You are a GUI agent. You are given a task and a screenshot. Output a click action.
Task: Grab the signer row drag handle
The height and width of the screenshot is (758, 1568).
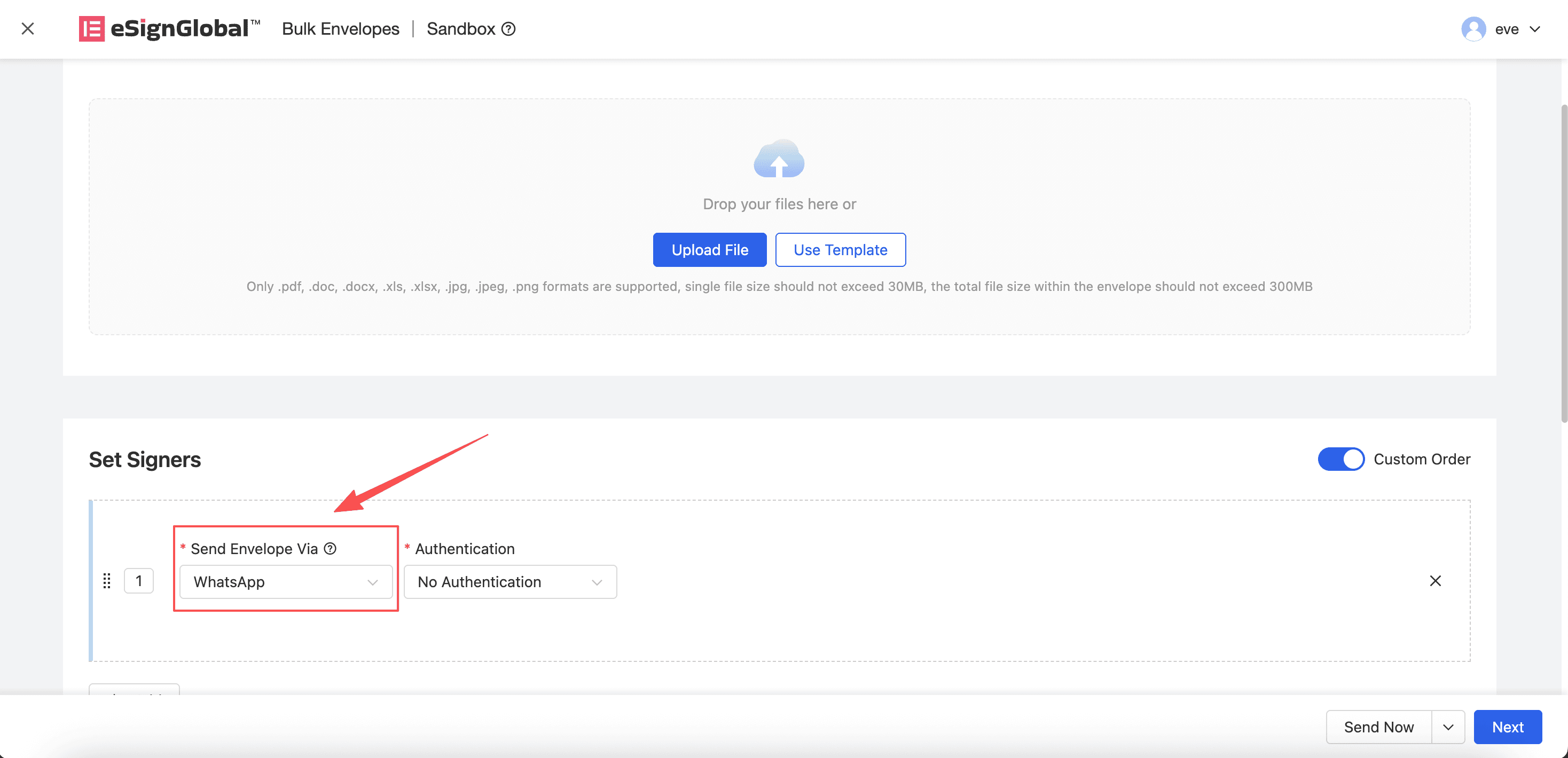coord(106,581)
